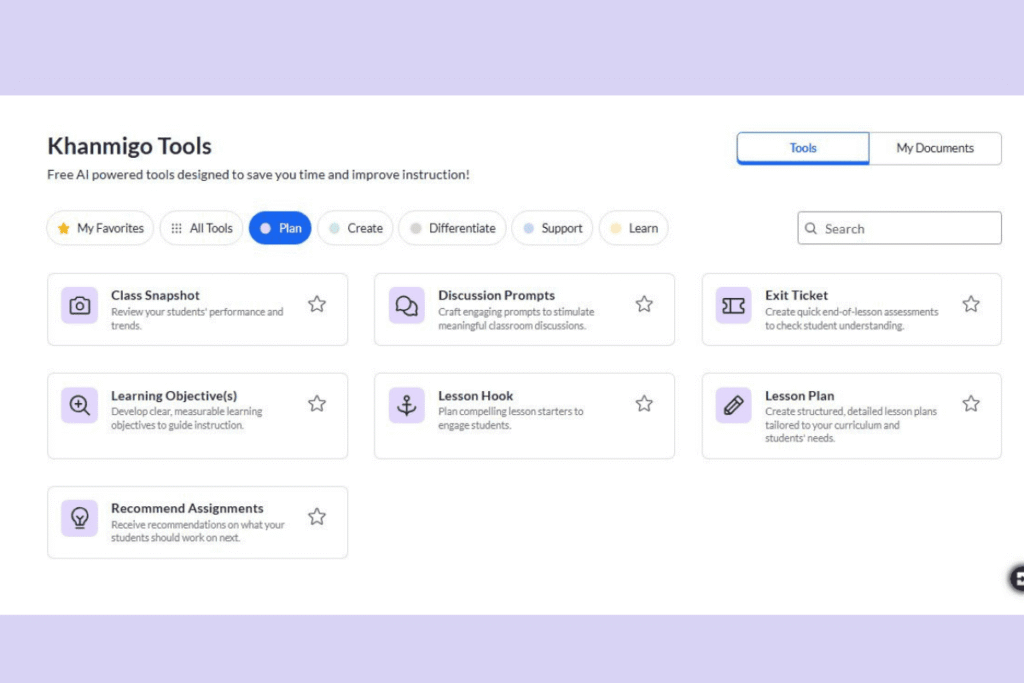Open the Recommend Assignments title
1024x683 pixels.
[187, 508]
